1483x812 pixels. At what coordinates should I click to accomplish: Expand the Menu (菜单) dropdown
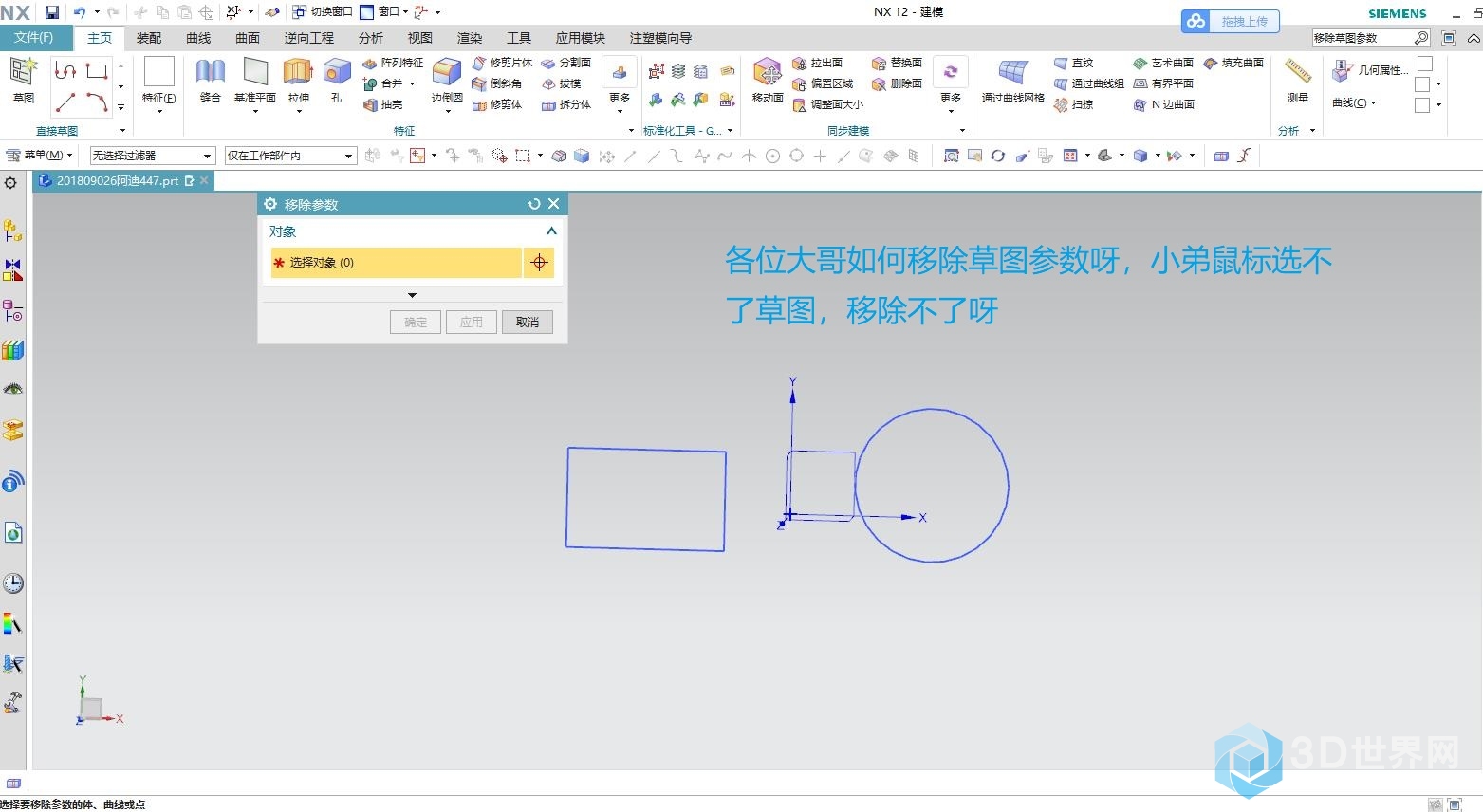click(x=40, y=155)
